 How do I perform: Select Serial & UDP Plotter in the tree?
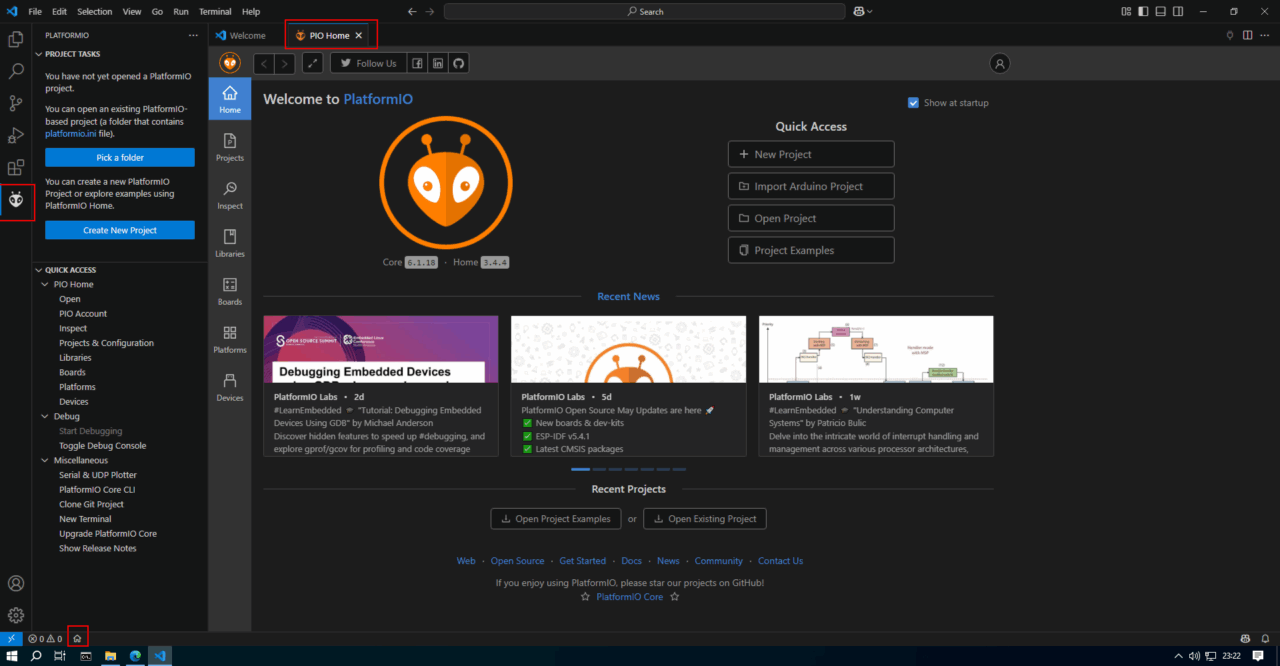tap(98, 475)
